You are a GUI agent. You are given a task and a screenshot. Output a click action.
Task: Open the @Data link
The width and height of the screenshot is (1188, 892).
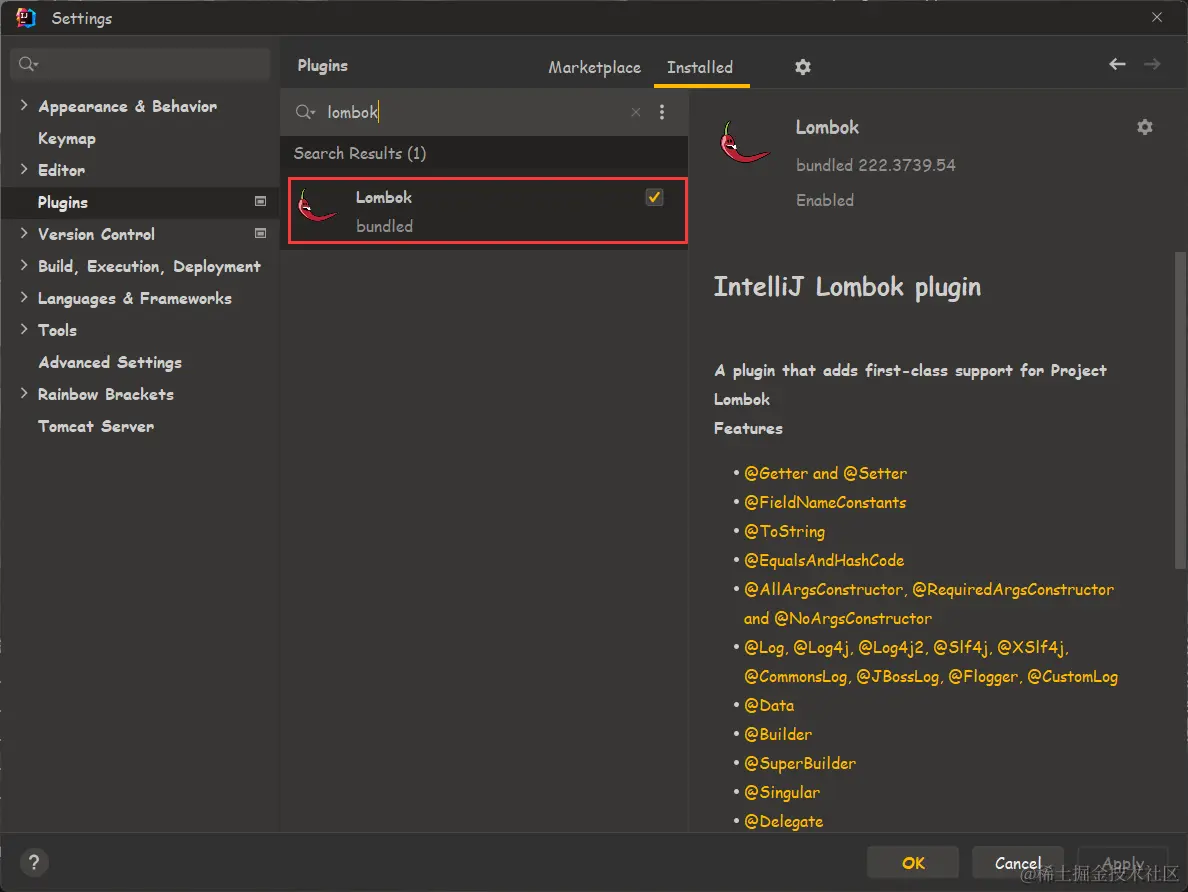tap(768, 705)
